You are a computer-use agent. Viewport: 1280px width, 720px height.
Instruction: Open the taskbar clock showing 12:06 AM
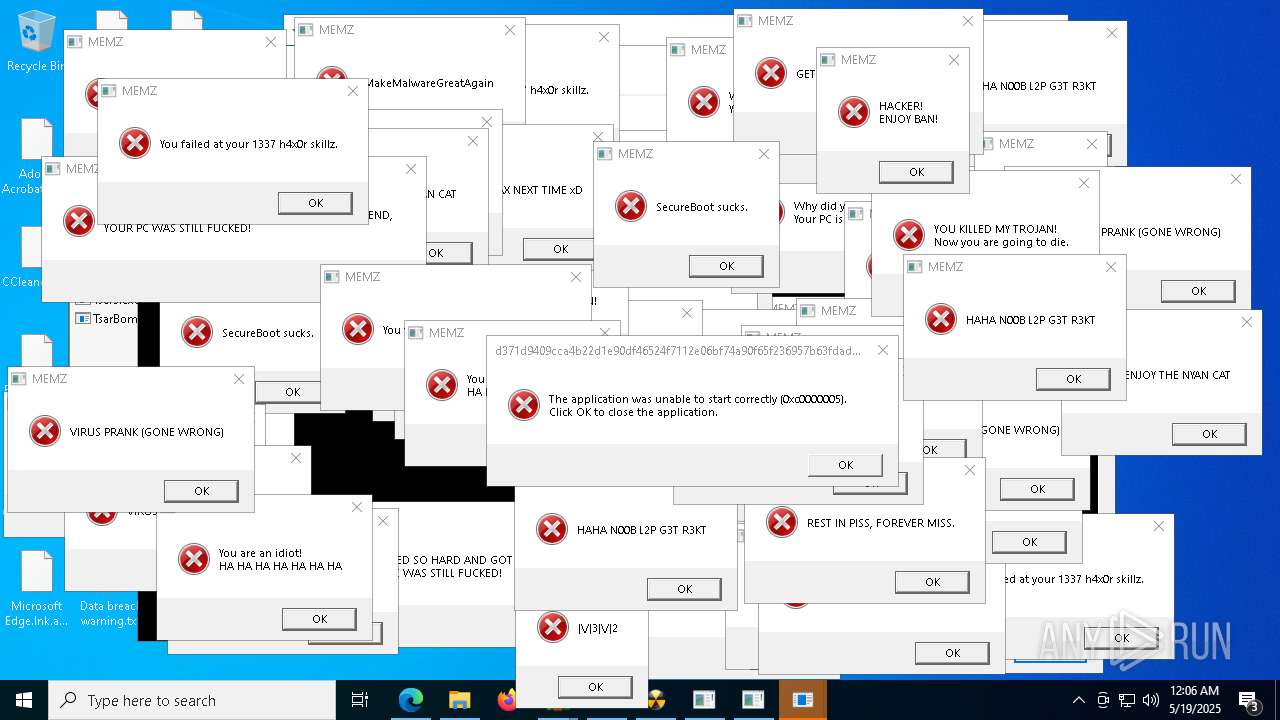coord(1194,700)
